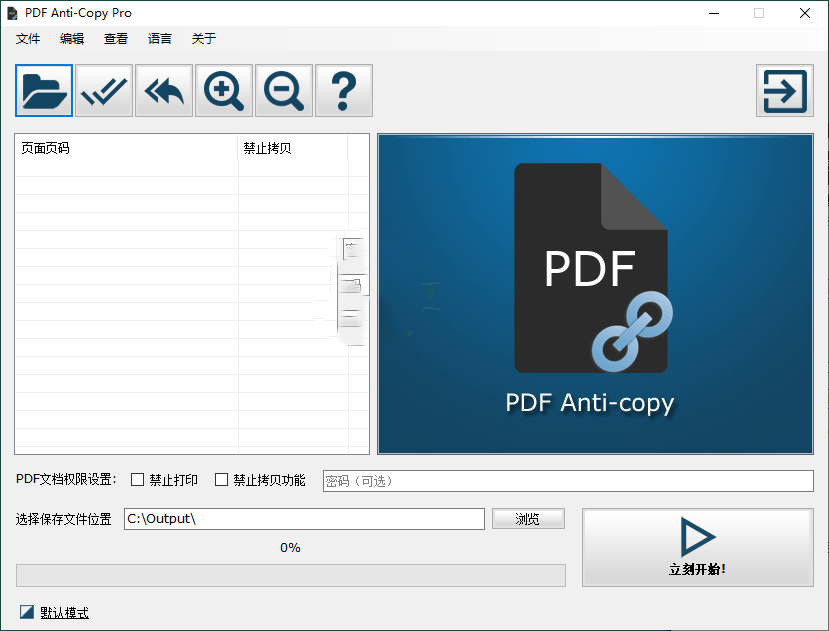Minimize the PDF Anti-Copy Pro window
This screenshot has width=829, height=631.
pyautogui.click(x=714, y=13)
